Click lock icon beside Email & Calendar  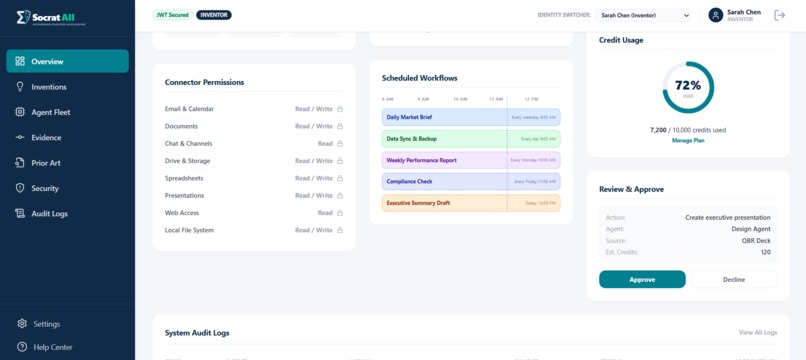[x=340, y=109]
